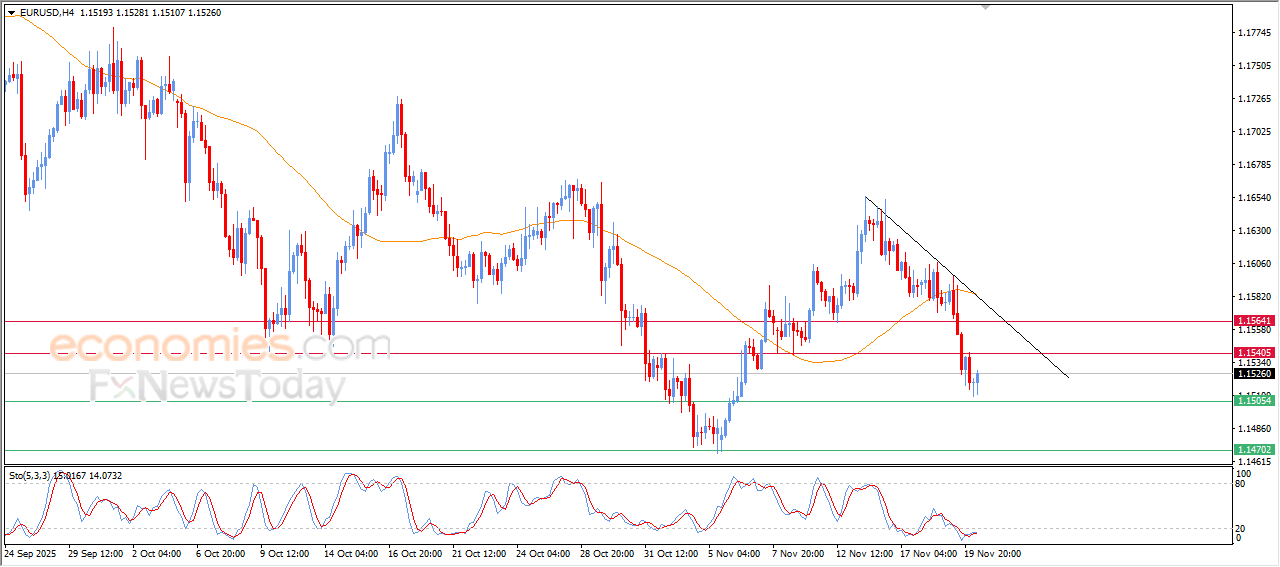The height and width of the screenshot is (567, 1280).
Task: Click the 24 Sep 2025 date label
Action: [x=29, y=552]
